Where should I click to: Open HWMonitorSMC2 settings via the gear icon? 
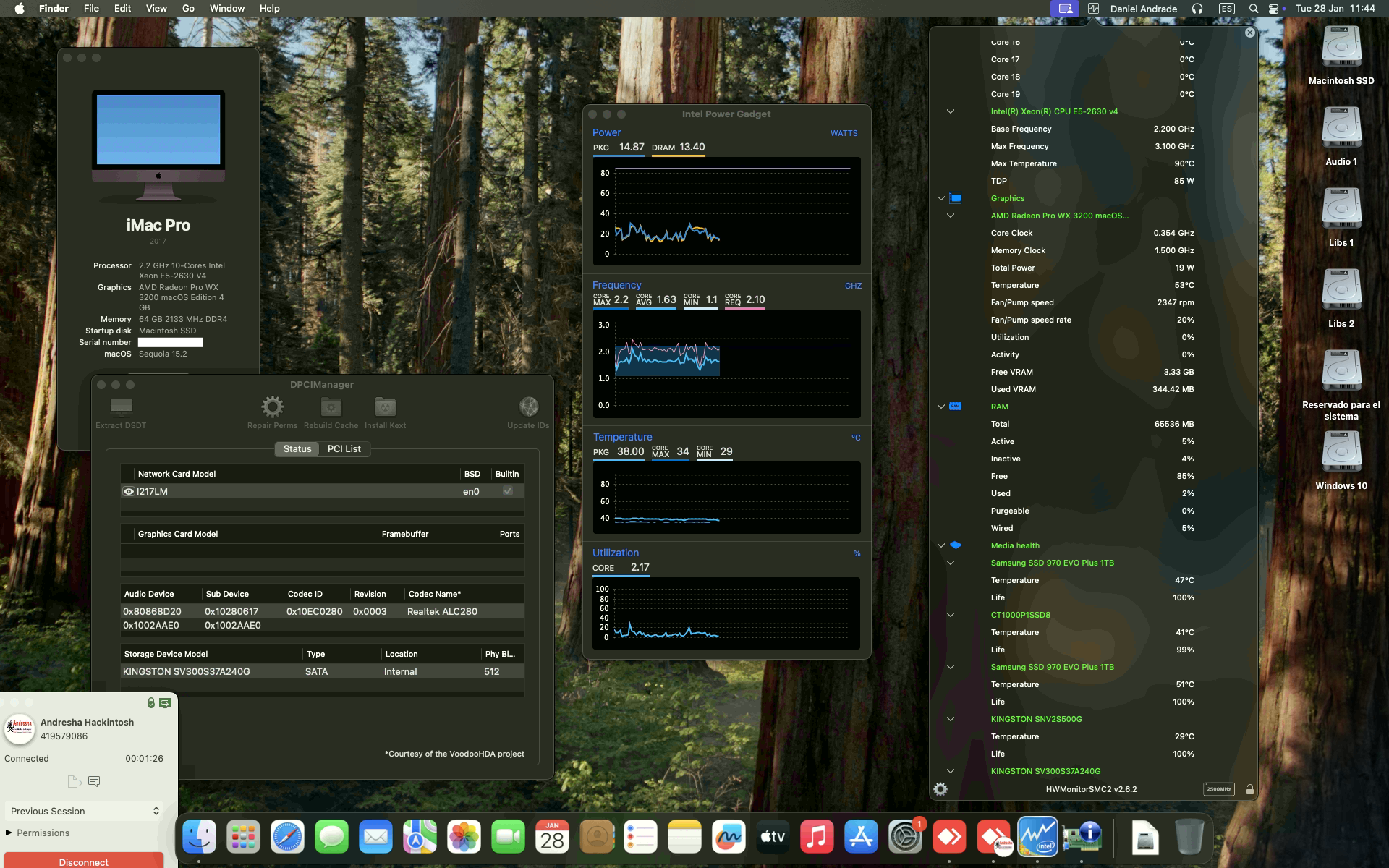(940, 789)
